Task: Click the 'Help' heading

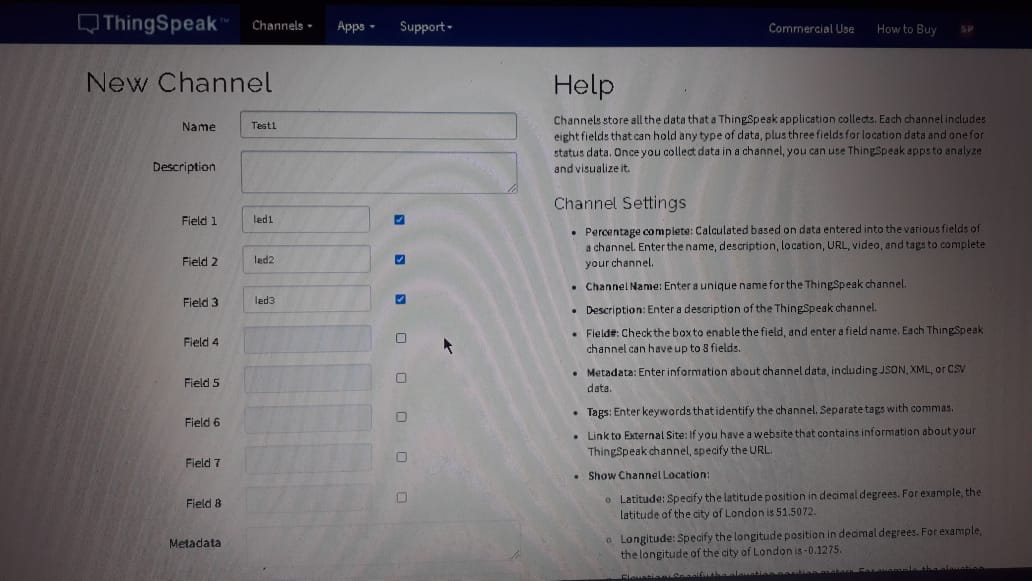Action: (x=584, y=85)
